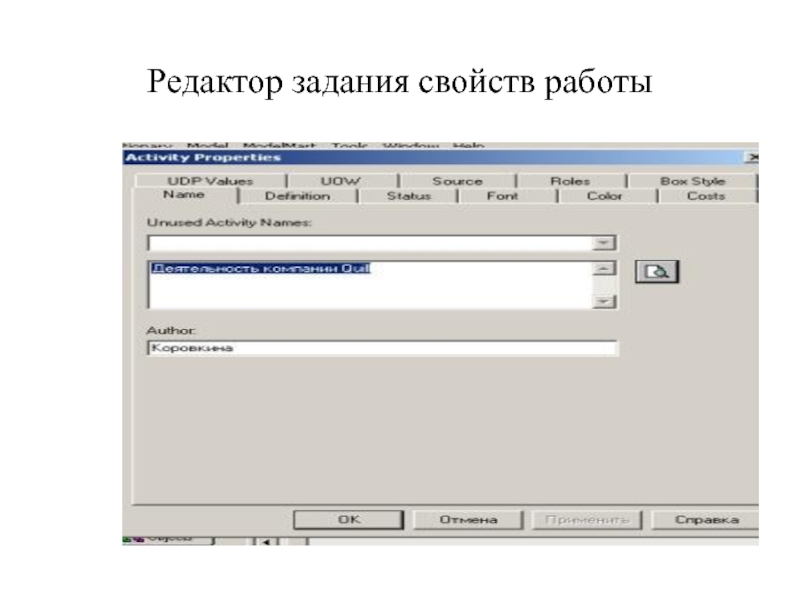Click the name box scroll-down arrow
This screenshot has width=800, height=600.
click(x=603, y=302)
